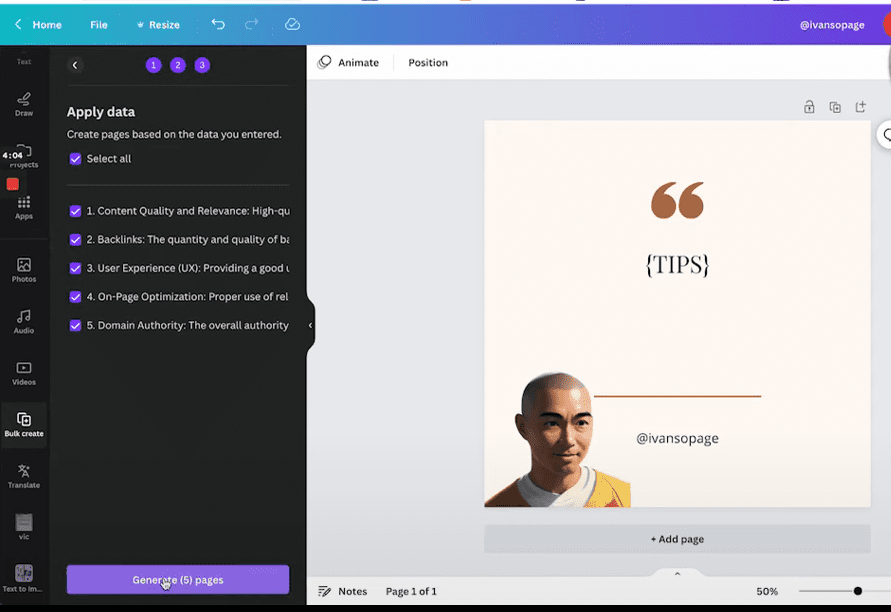Uncheck item 5 Domain Authority
The width and height of the screenshot is (891, 612).
[75, 326]
